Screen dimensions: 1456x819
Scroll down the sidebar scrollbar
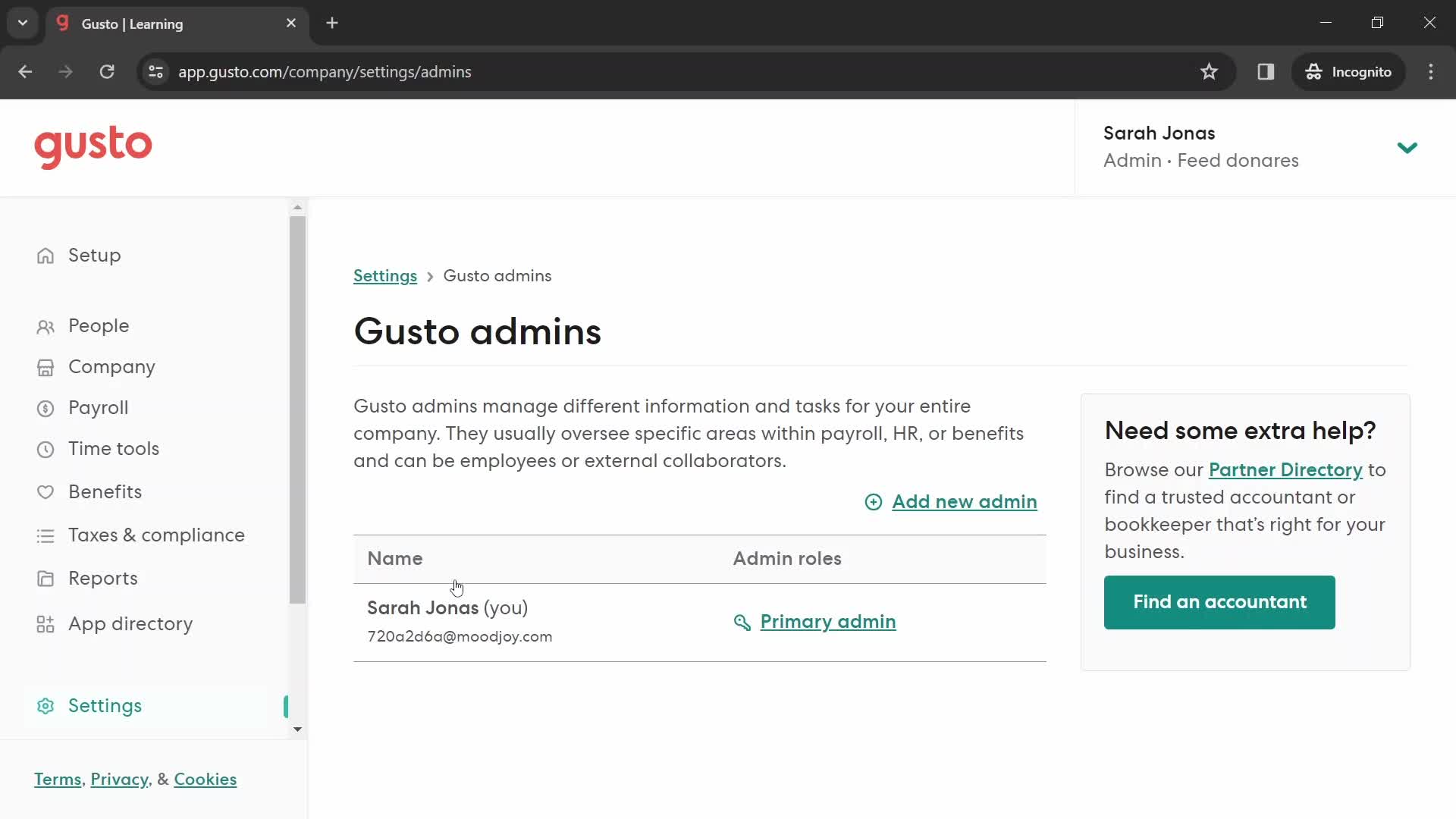point(298,730)
